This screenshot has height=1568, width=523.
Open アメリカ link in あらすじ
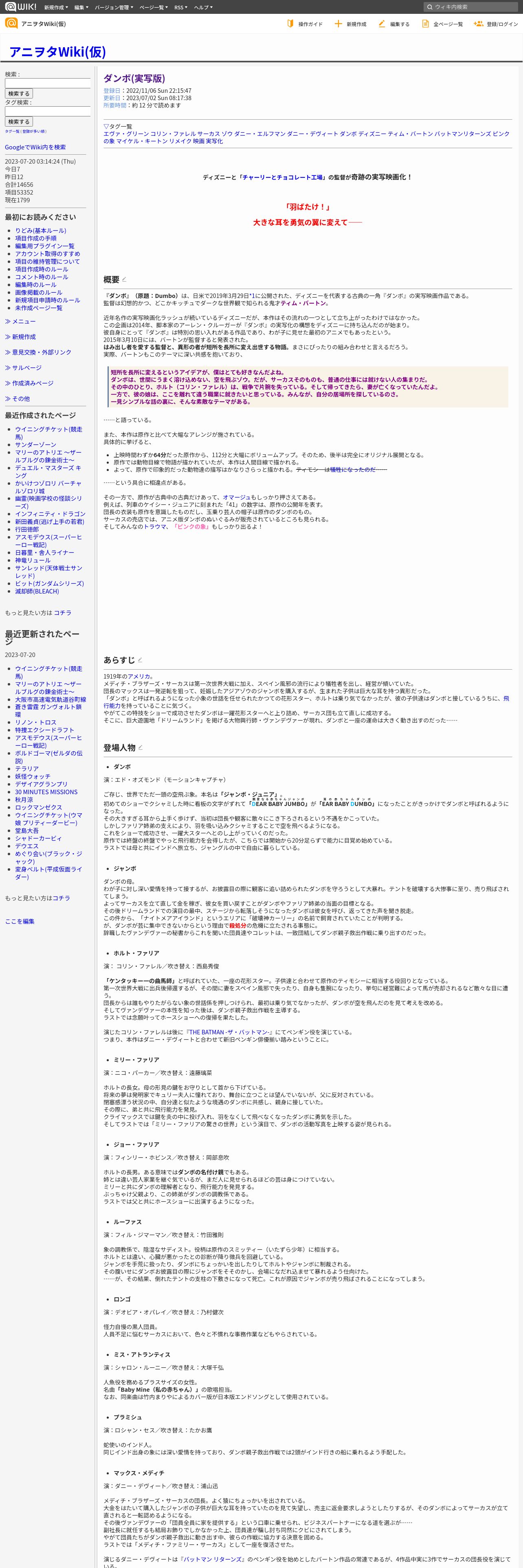(139, 676)
